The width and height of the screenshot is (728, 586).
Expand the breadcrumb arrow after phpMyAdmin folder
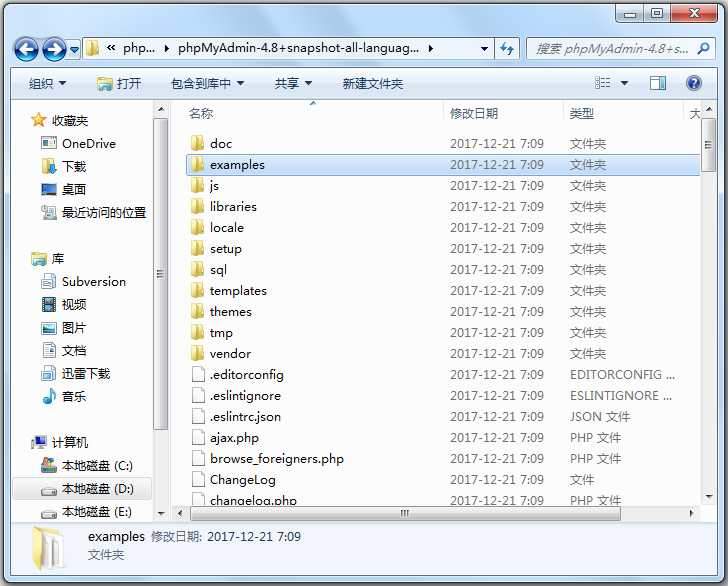coord(431,48)
